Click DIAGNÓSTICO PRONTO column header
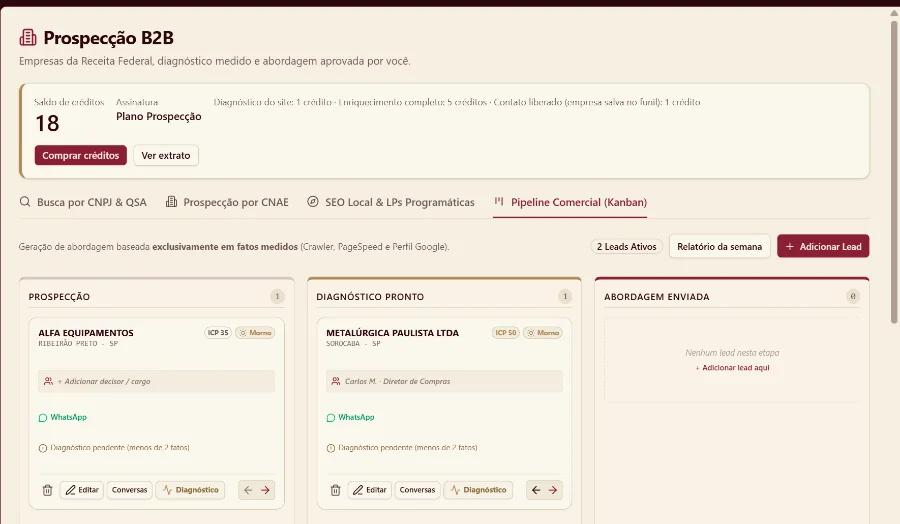 370,297
